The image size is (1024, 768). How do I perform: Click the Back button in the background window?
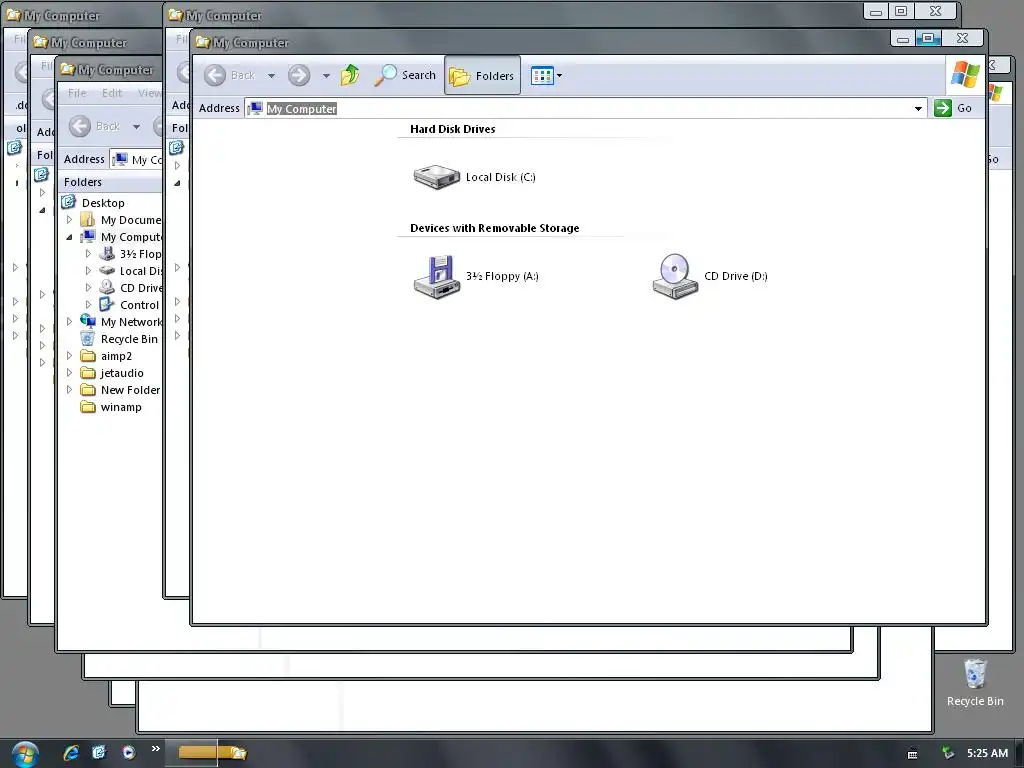(x=95, y=126)
